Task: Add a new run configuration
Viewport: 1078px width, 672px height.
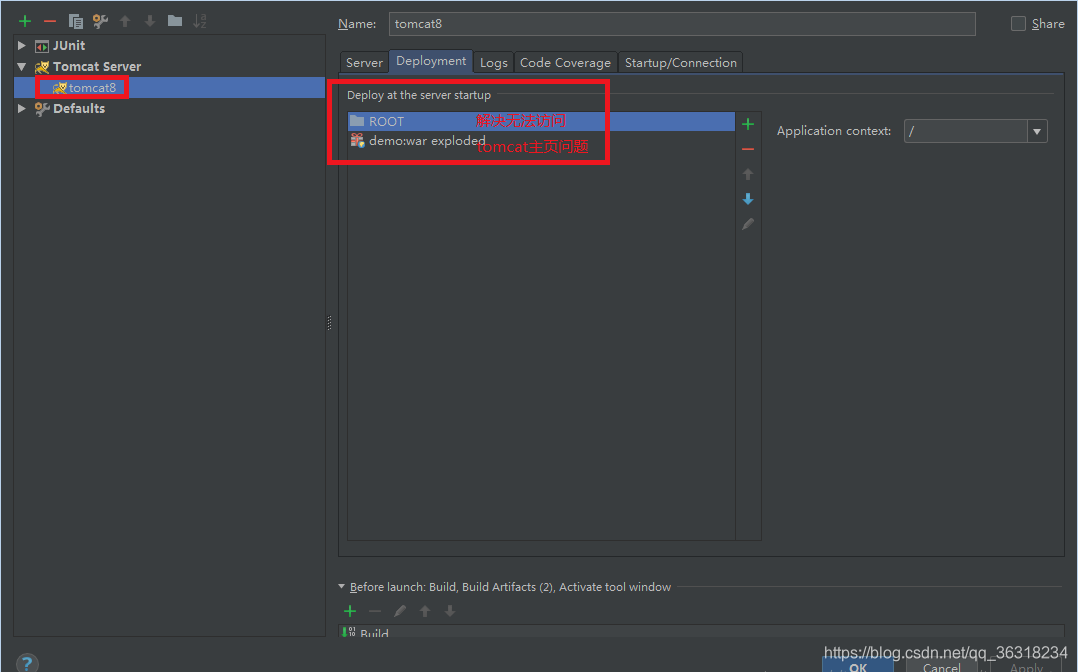Action: [24, 20]
